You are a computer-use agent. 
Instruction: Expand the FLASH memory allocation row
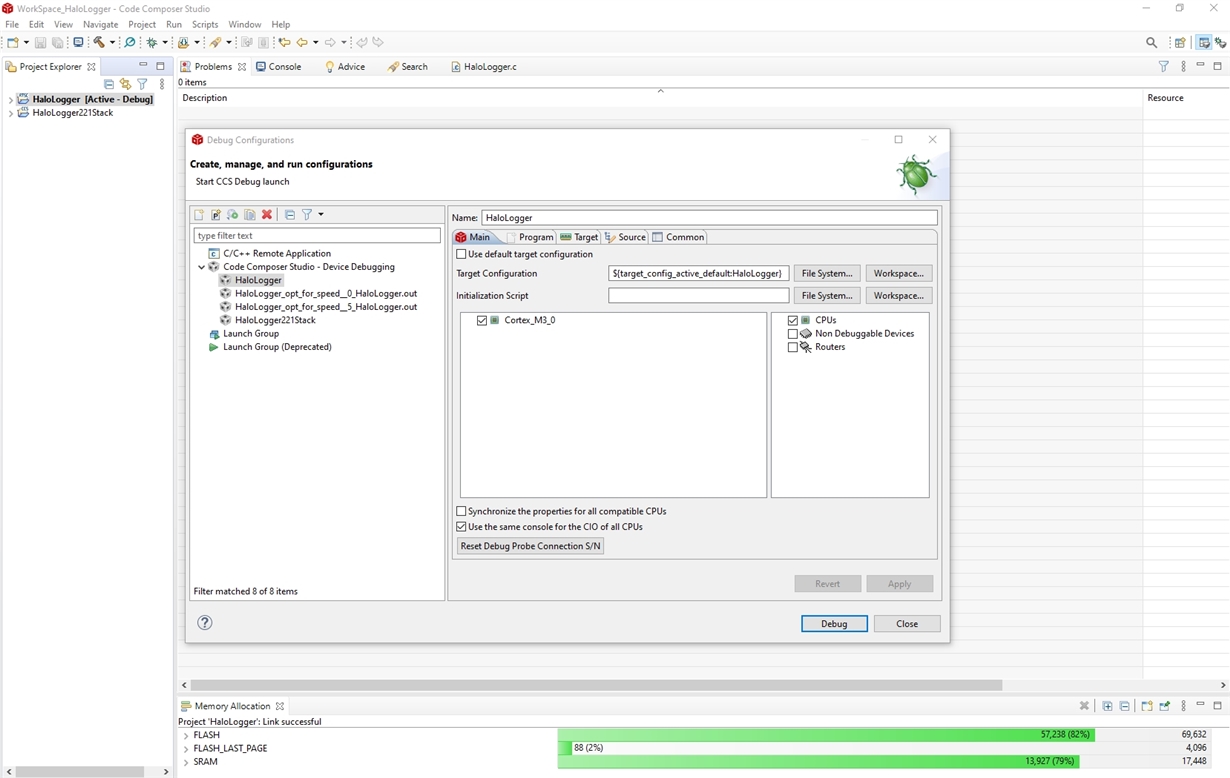[186, 735]
